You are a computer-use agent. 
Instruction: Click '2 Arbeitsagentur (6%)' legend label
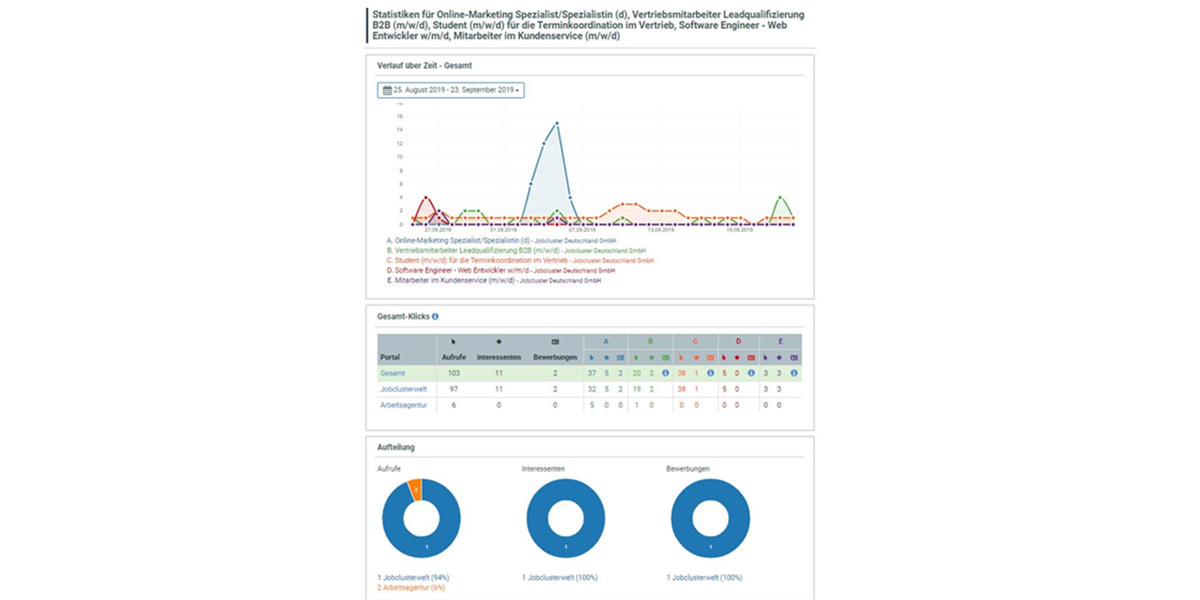coord(410,587)
